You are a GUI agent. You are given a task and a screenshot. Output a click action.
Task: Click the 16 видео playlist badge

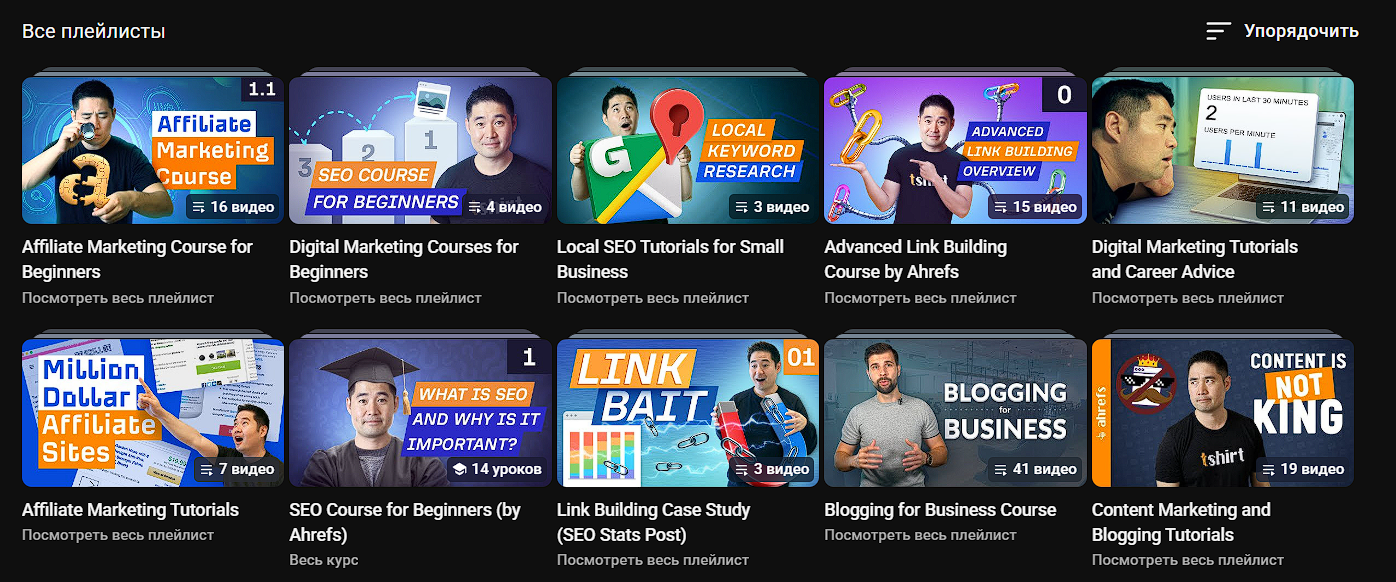click(235, 207)
